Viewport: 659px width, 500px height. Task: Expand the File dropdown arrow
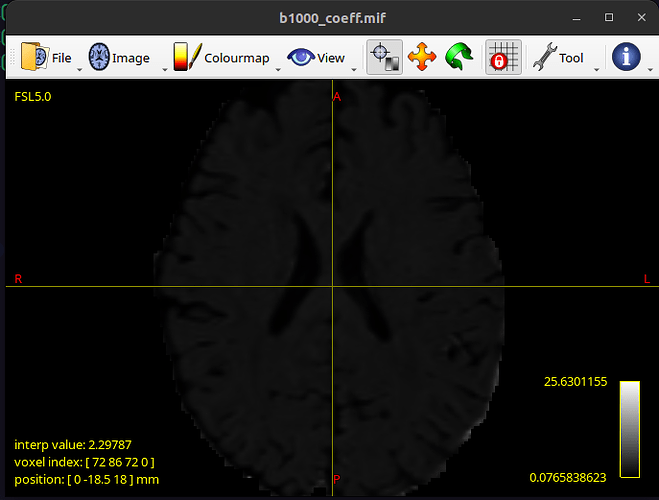tap(80, 69)
